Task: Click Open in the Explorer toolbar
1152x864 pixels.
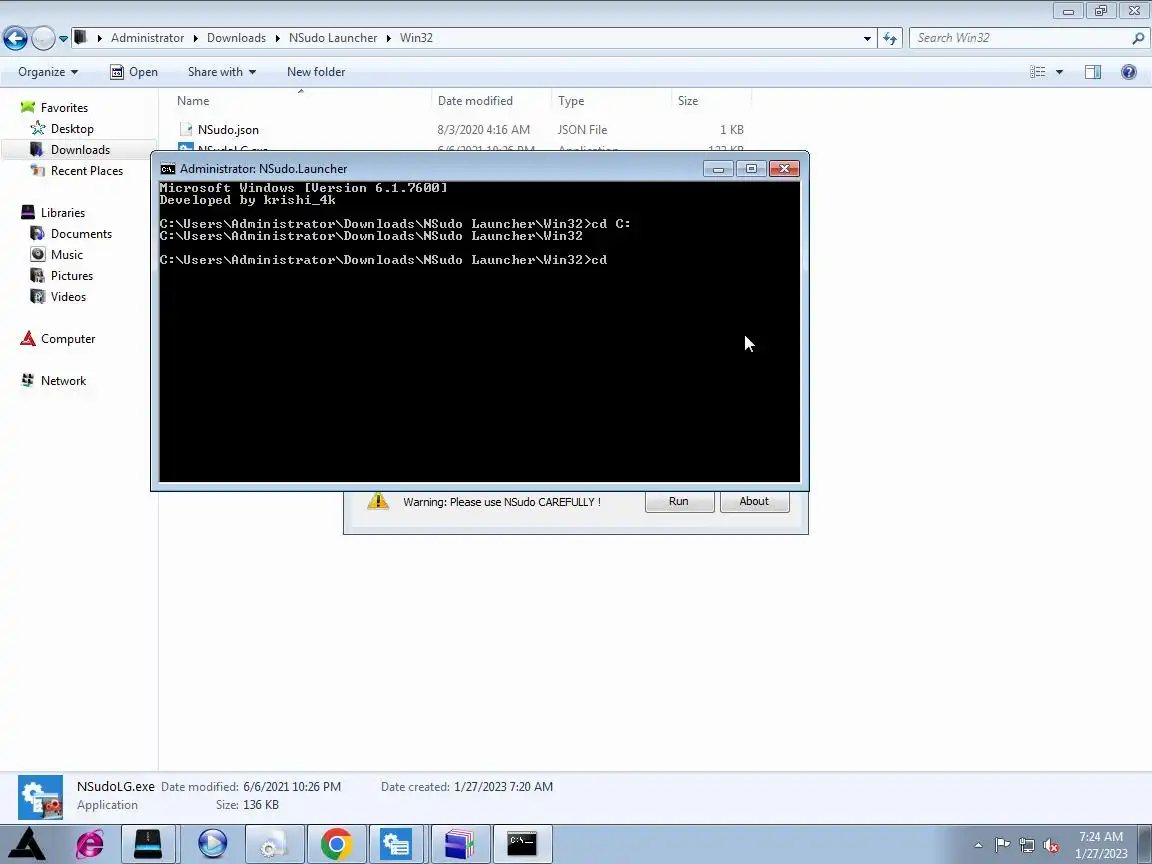Action: [134, 72]
